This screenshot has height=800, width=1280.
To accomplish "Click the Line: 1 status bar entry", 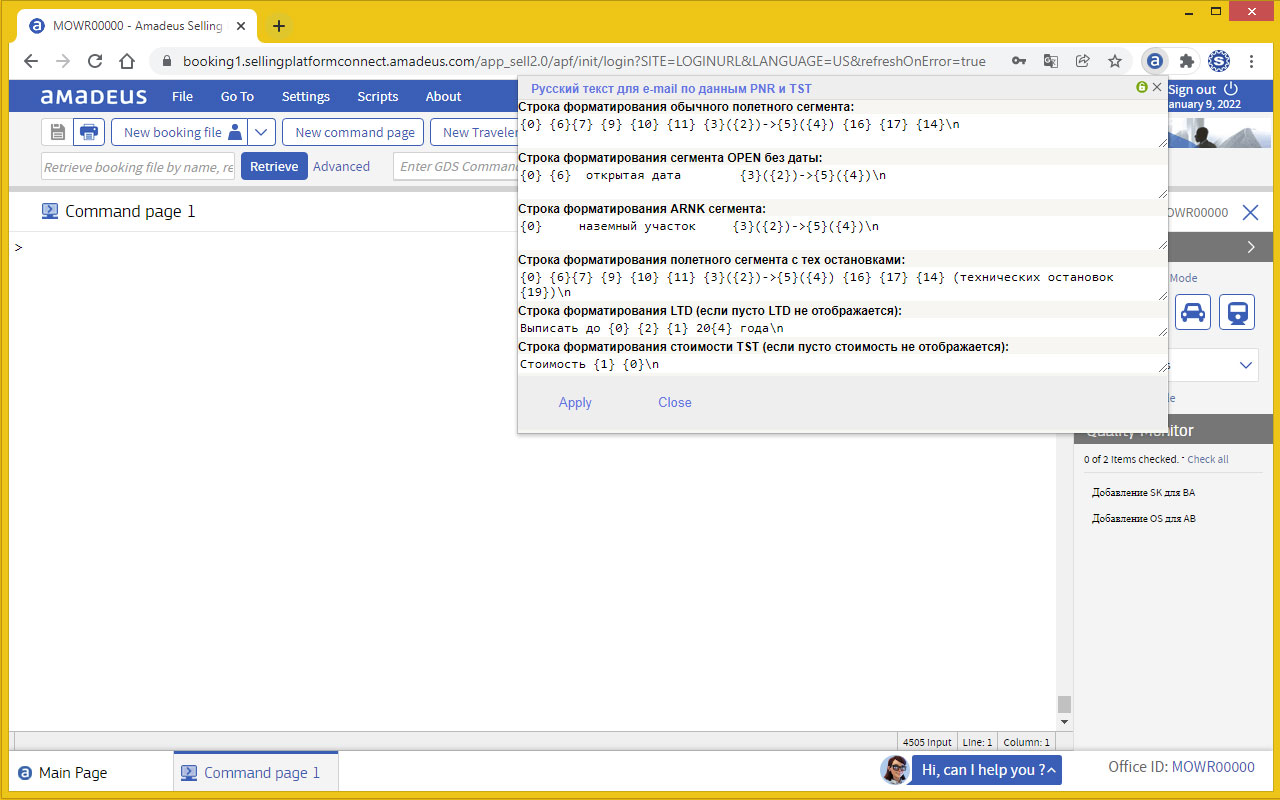I will [977, 742].
